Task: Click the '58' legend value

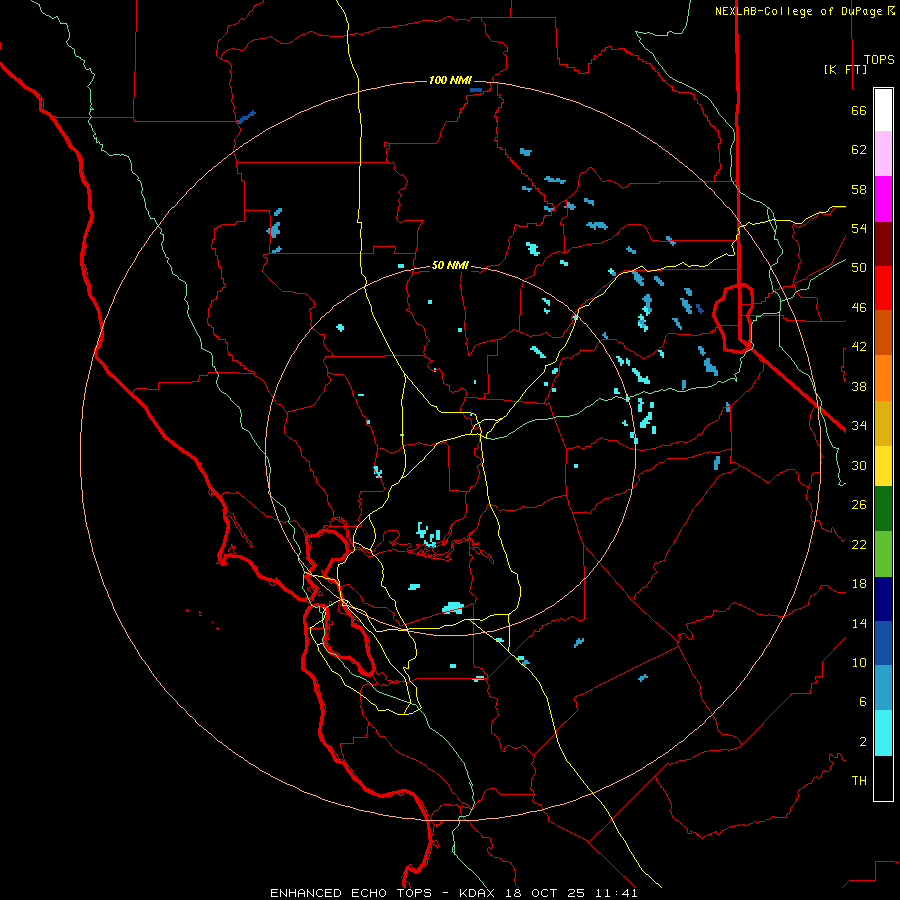Action: tap(859, 189)
